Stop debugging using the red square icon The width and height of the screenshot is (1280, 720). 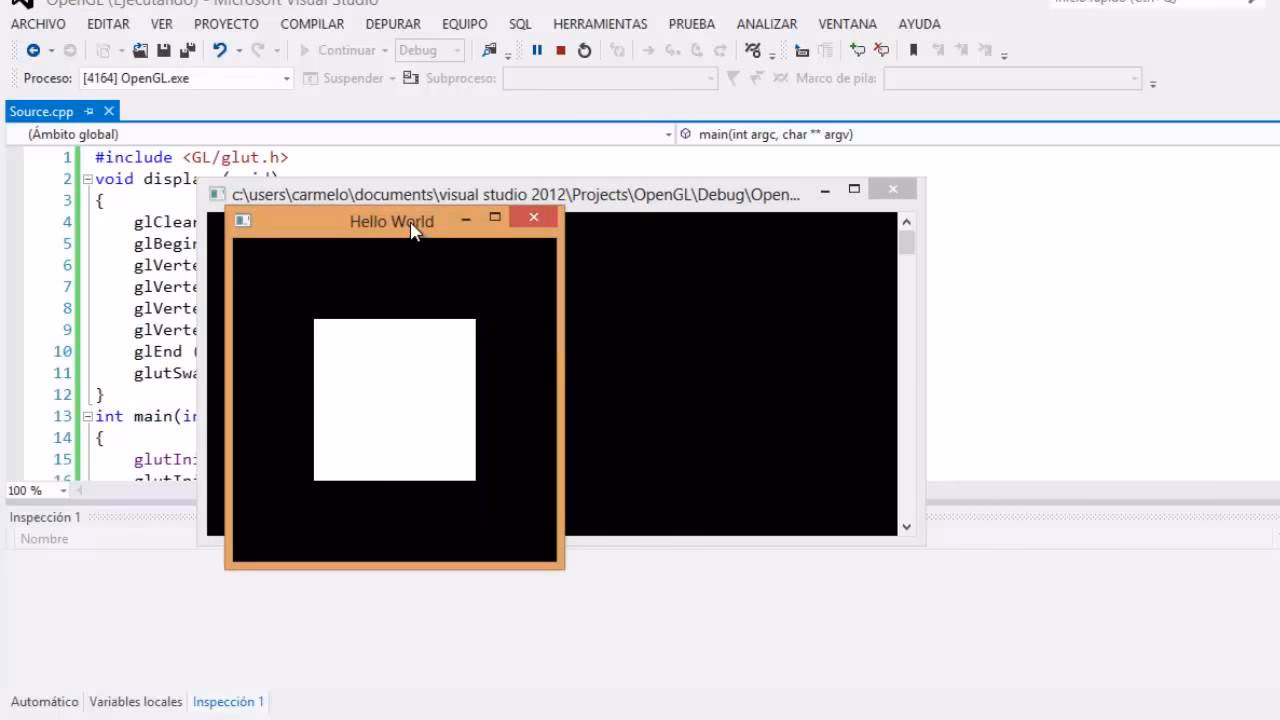click(x=559, y=50)
